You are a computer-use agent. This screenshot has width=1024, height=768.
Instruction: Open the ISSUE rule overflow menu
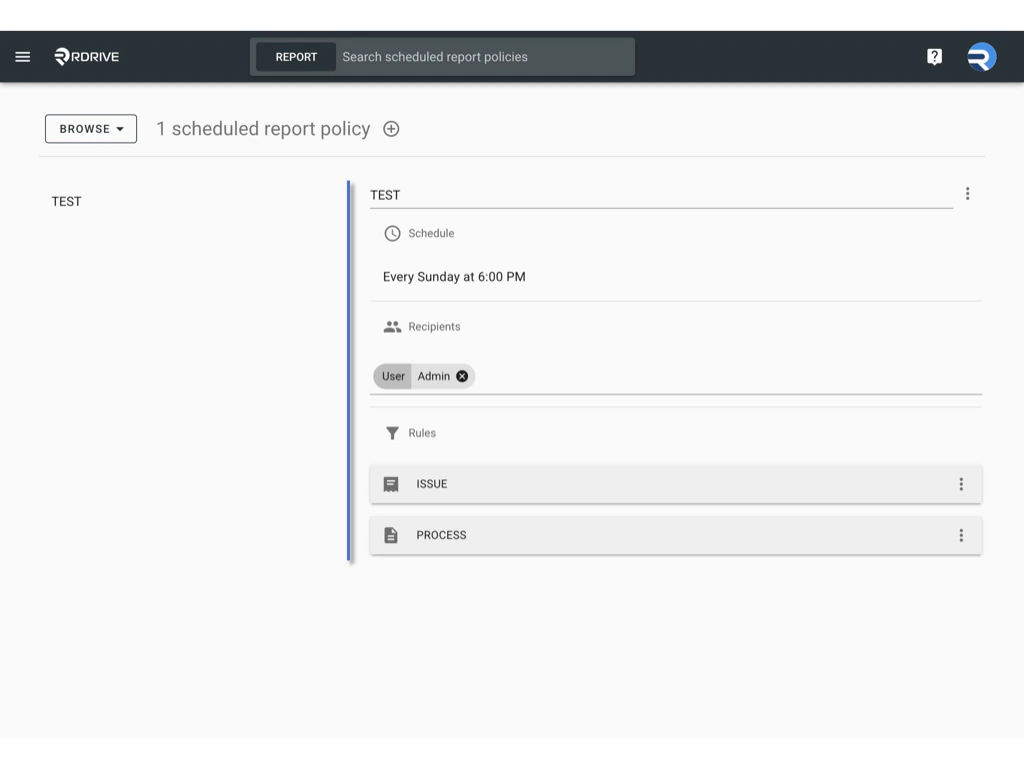[961, 484]
